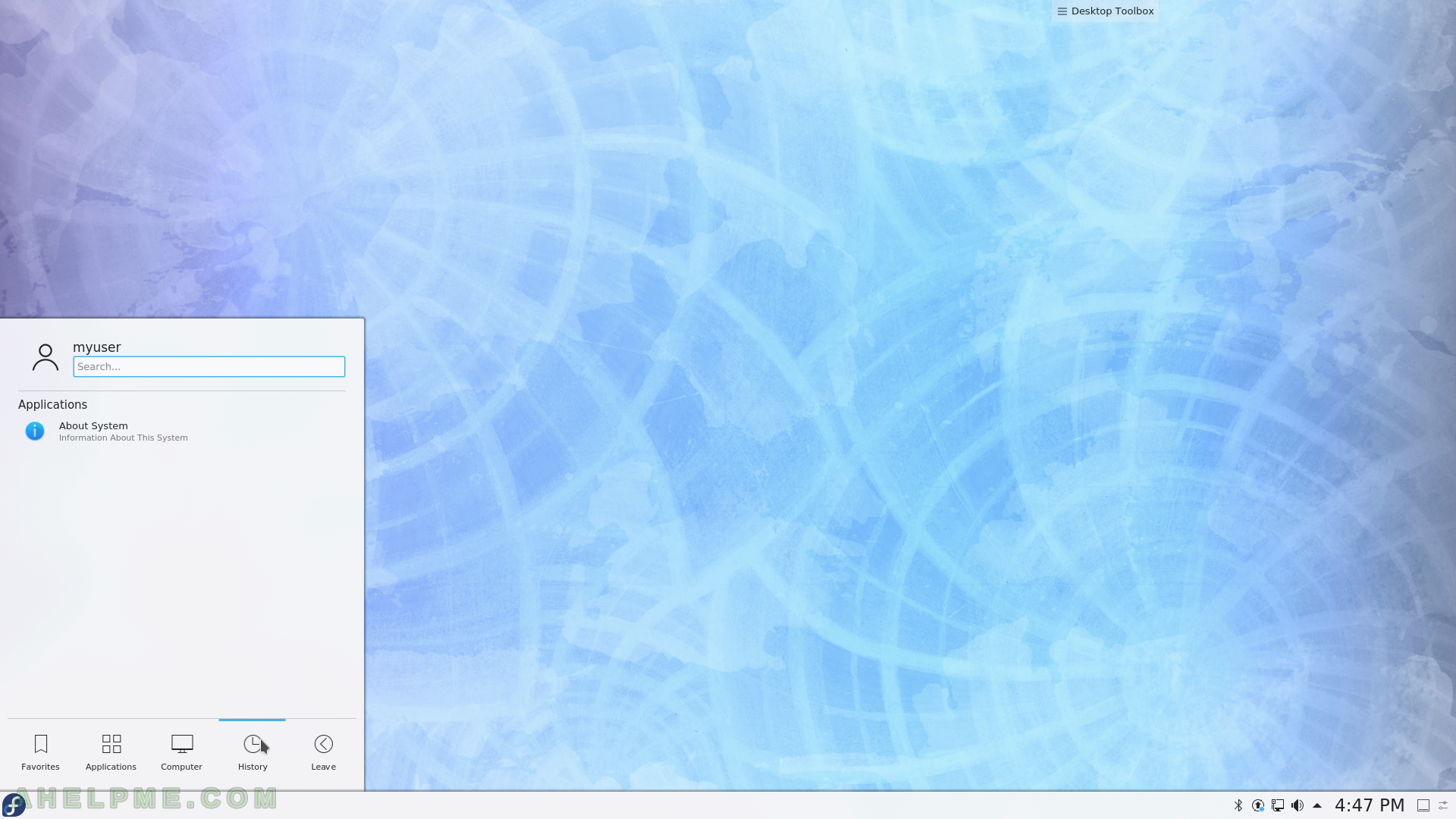The width and height of the screenshot is (1456, 819).
Task: Launch About System from the list
Action: tap(182, 431)
